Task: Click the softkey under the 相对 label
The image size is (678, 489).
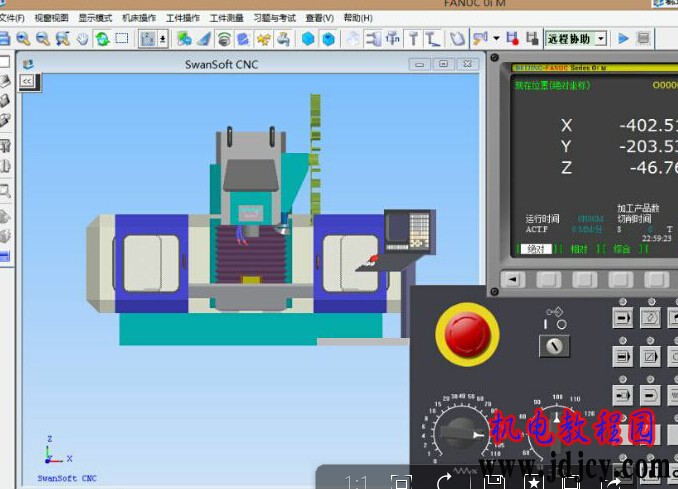Action: point(585,280)
